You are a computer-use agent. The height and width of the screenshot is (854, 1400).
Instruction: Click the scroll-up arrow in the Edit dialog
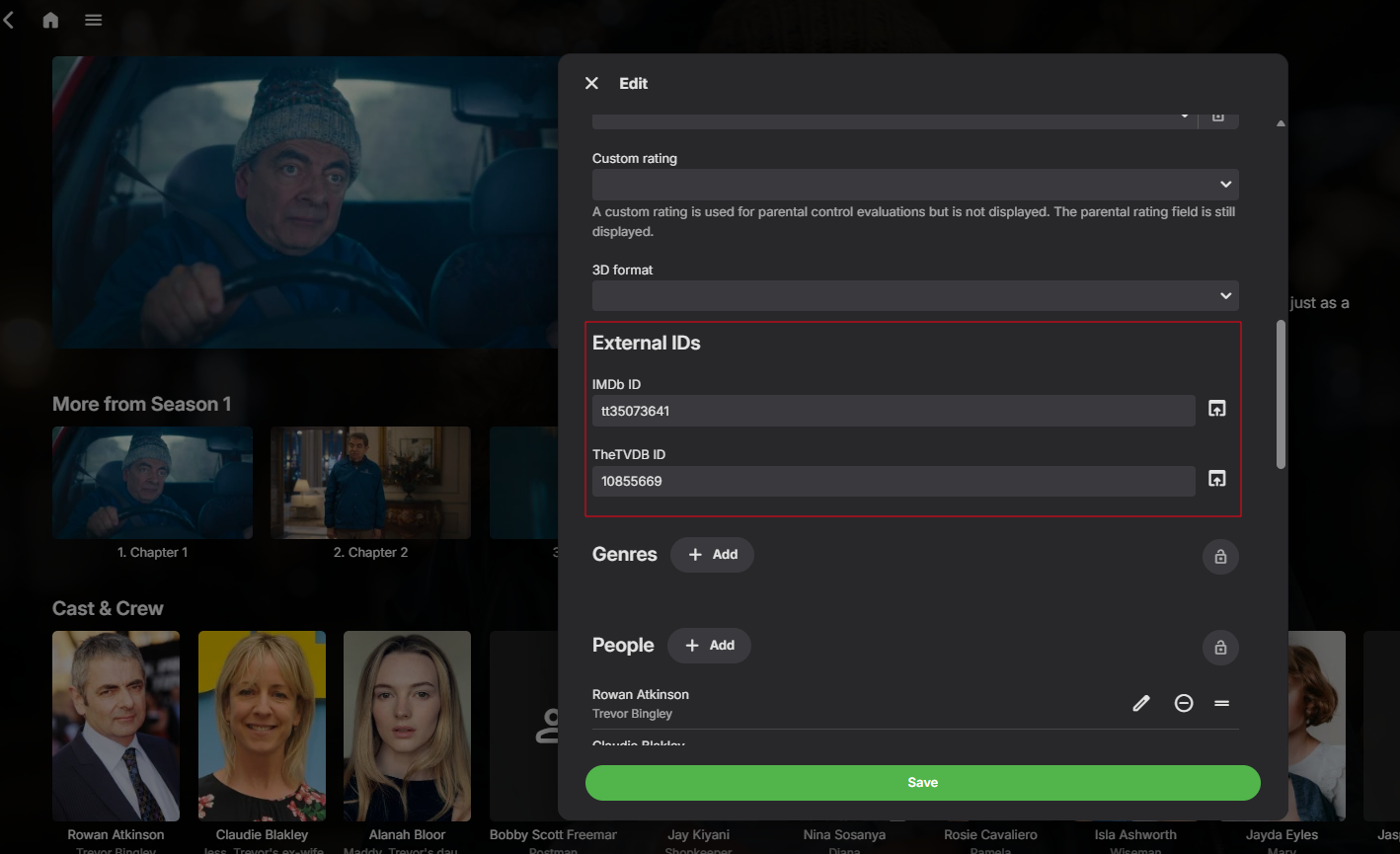(x=1281, y=123)
